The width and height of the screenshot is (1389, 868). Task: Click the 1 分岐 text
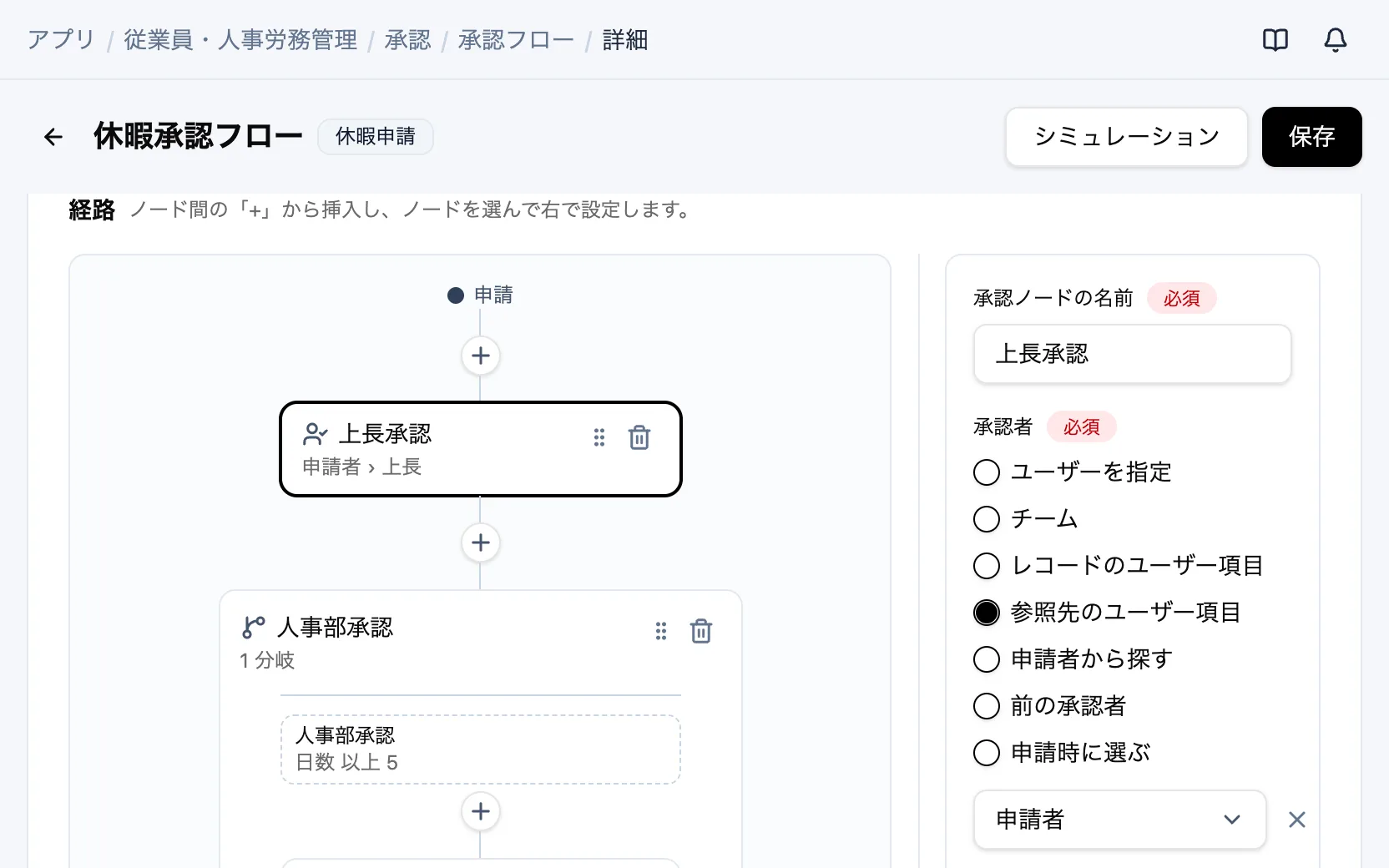tap(267, 660)
